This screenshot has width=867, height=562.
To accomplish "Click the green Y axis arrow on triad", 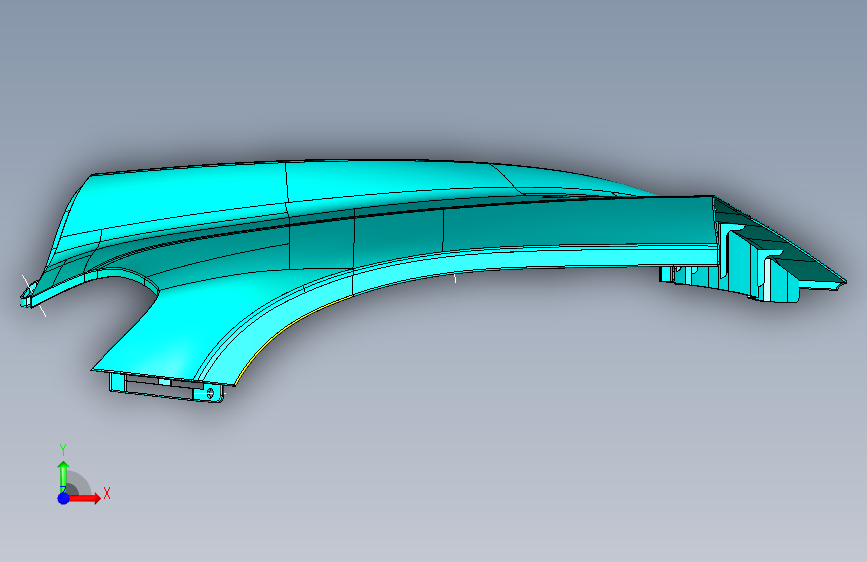I will (64, 476).
